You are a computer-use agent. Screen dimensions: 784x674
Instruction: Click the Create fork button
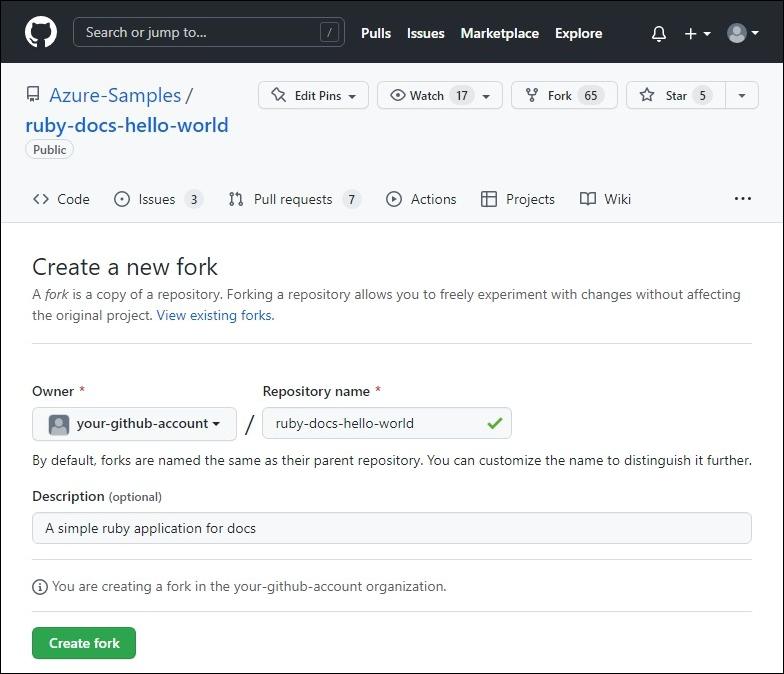click(x=84, y=643)
